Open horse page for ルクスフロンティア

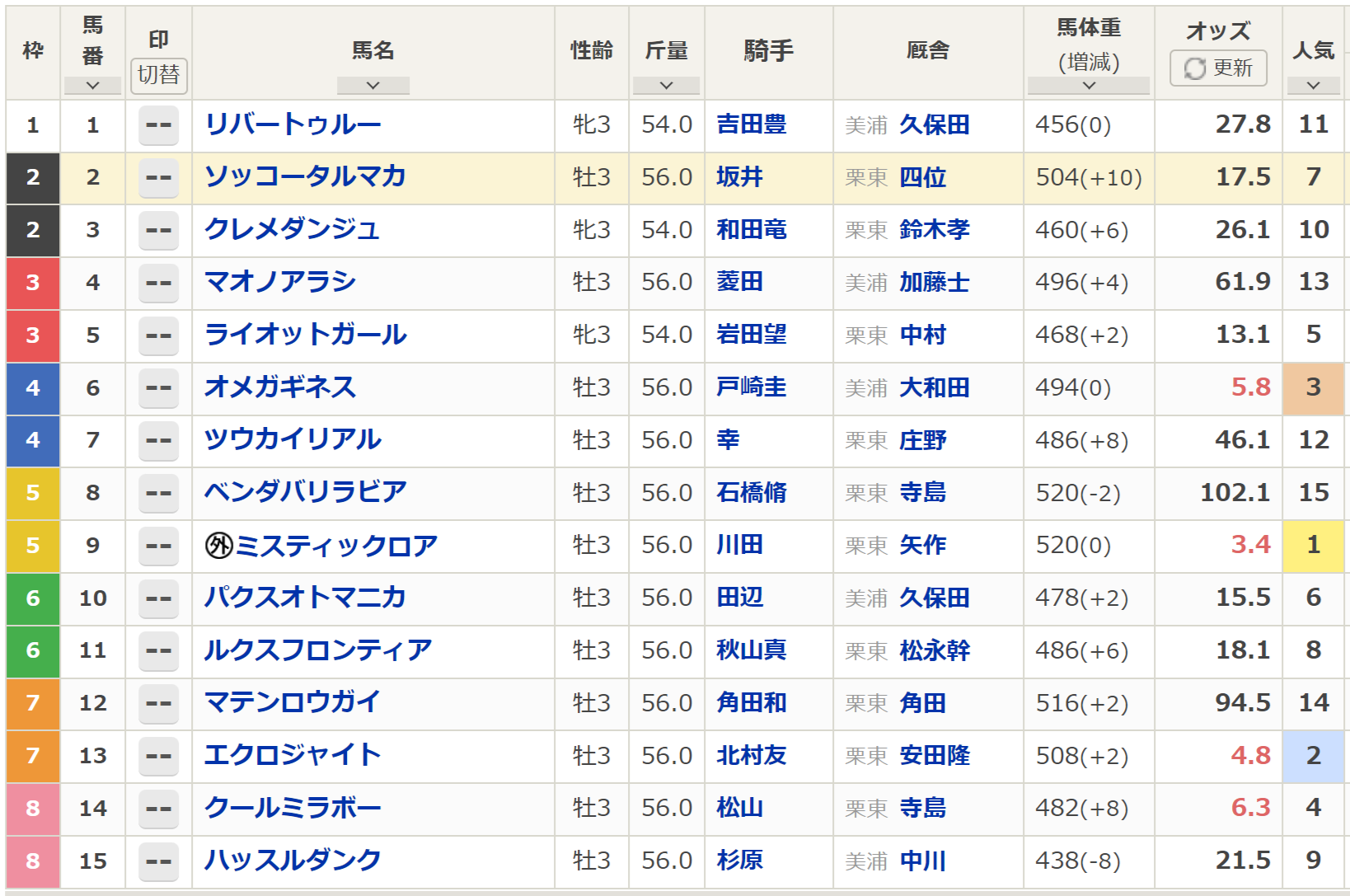tap(318, 650)
